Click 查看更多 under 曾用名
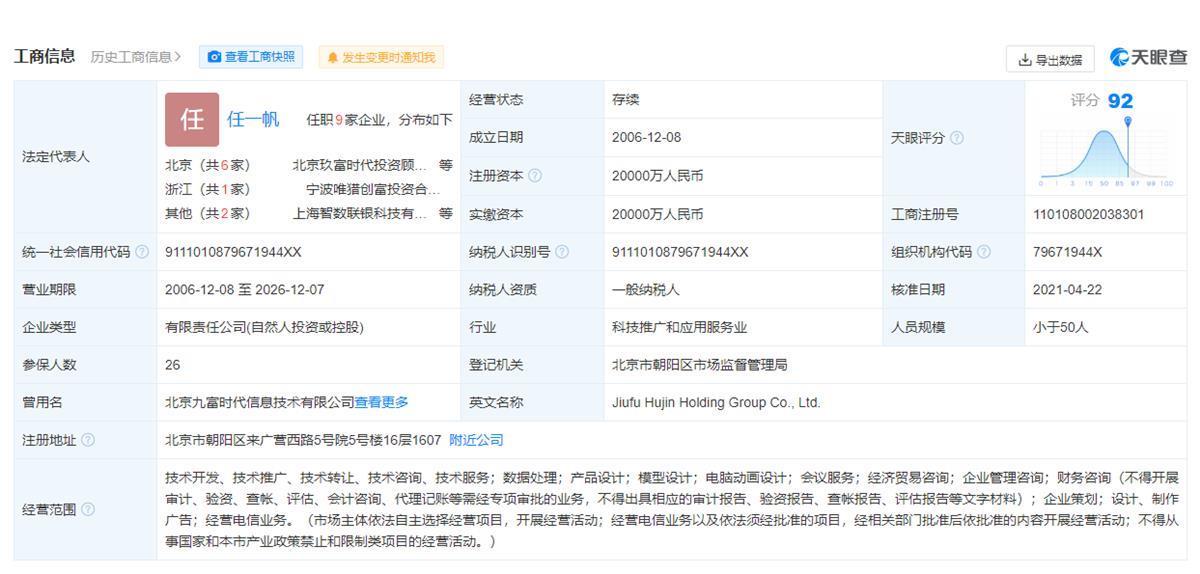The height and width of the screenshot is (574, 1200). (x=381, y=402)
